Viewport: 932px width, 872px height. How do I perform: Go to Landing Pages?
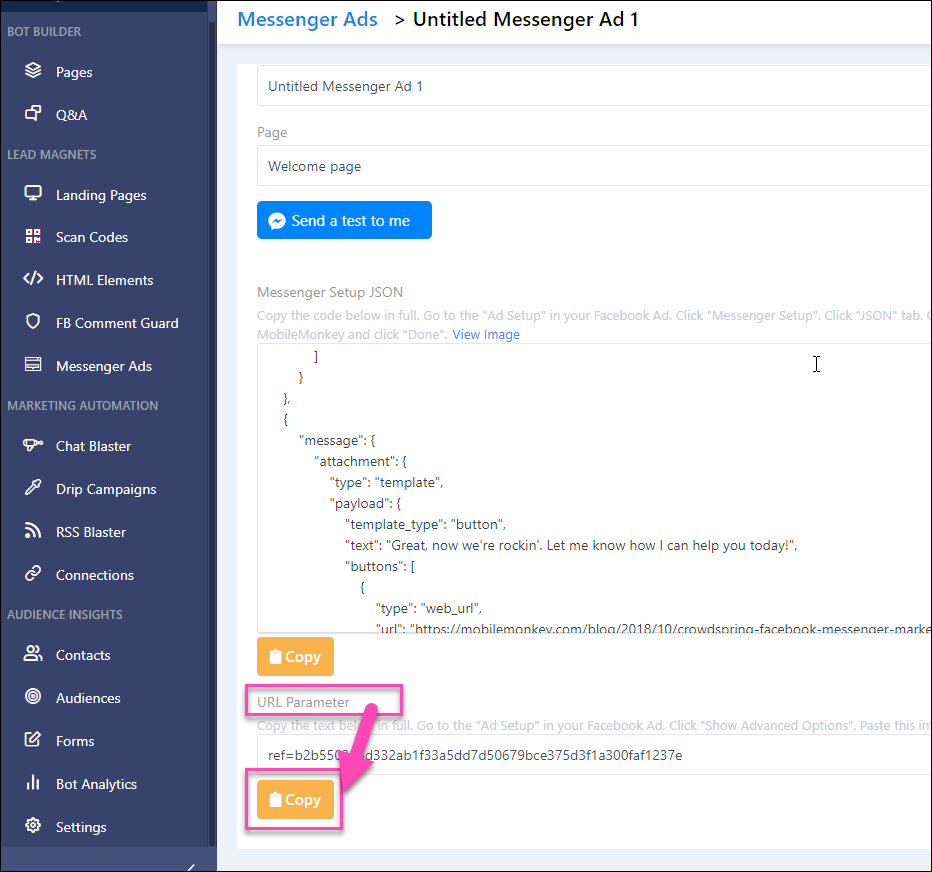[x=101, y=195]
